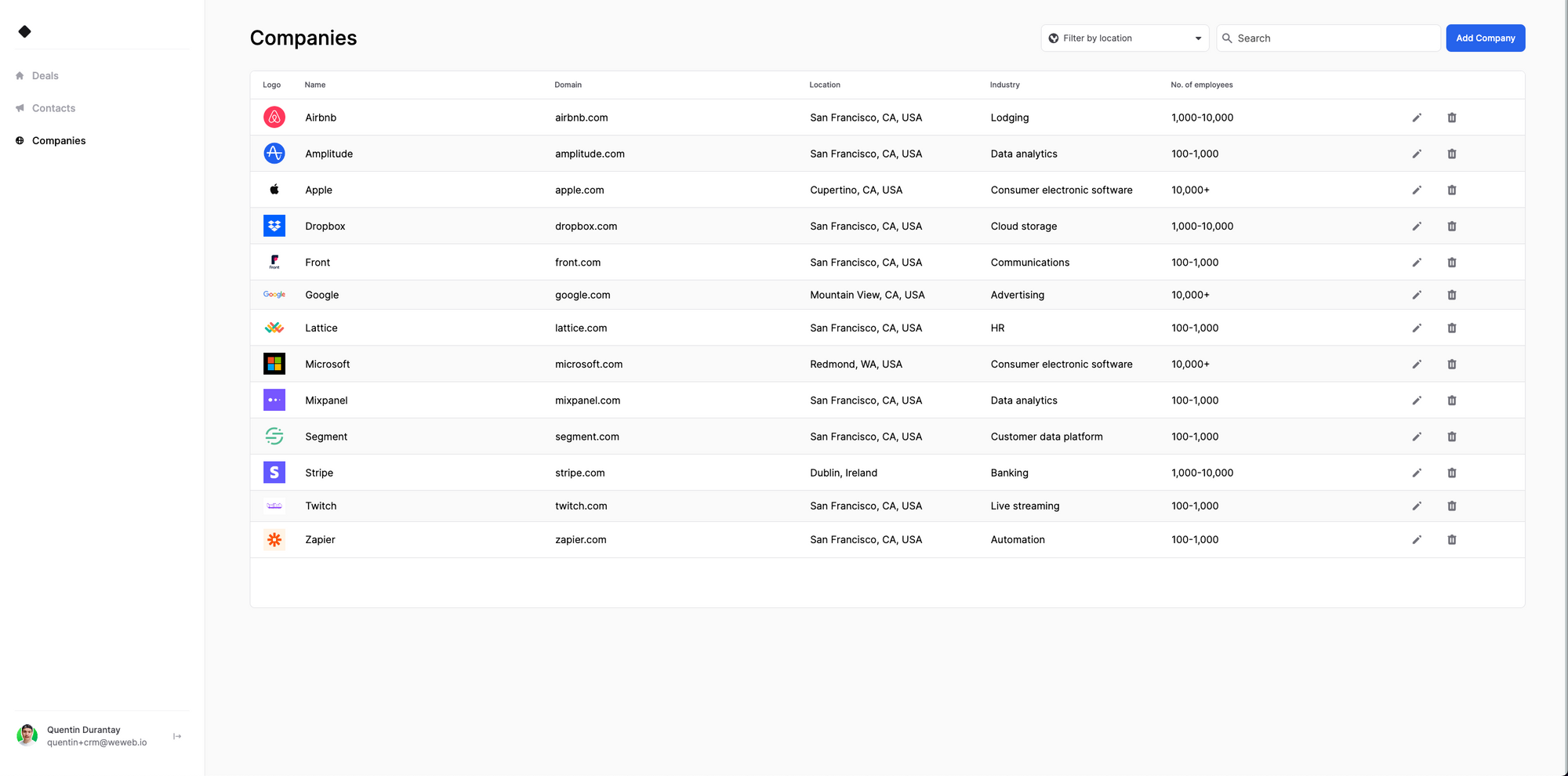Click quentin+crm@weweb.io email text
This screenshot has height=776, width=1568.
coord(96,742)
